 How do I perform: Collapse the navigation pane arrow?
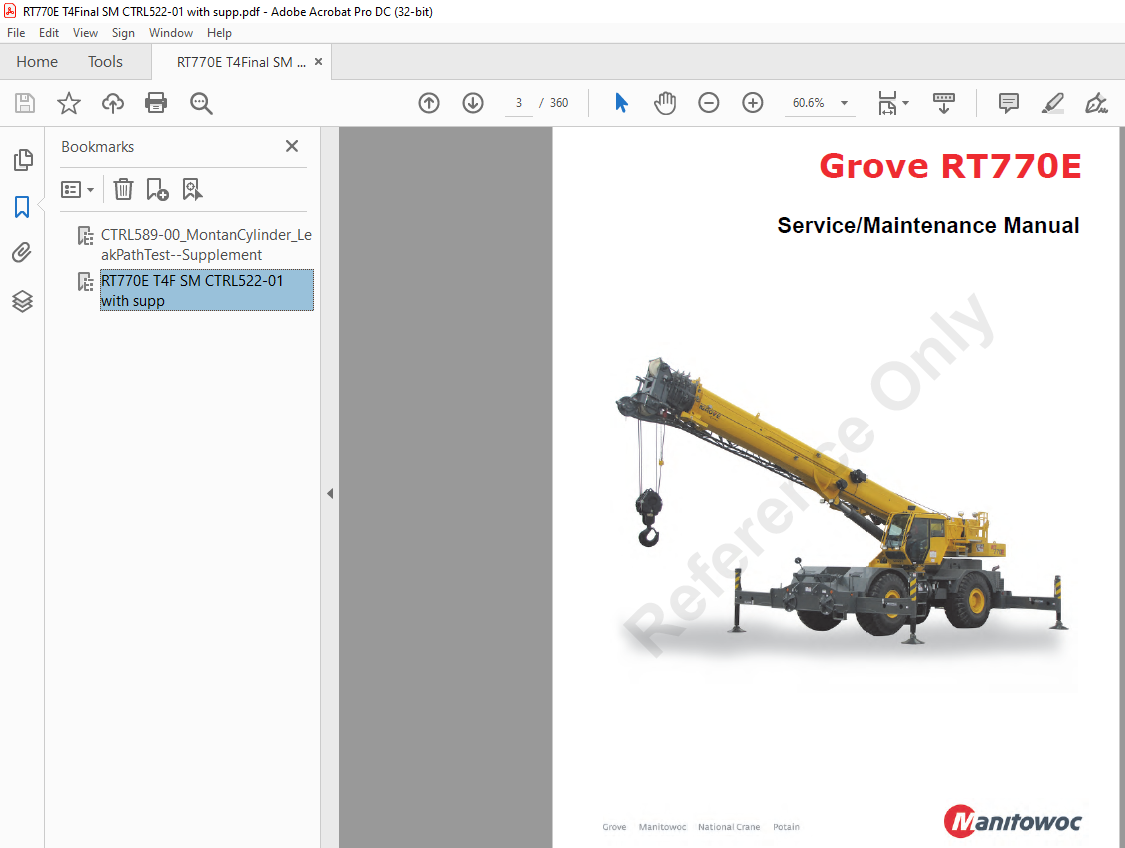coord(330,494)
